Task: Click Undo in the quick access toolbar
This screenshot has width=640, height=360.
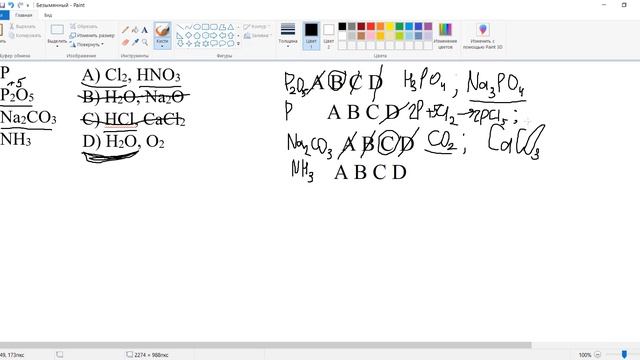Action: [11, 5]
